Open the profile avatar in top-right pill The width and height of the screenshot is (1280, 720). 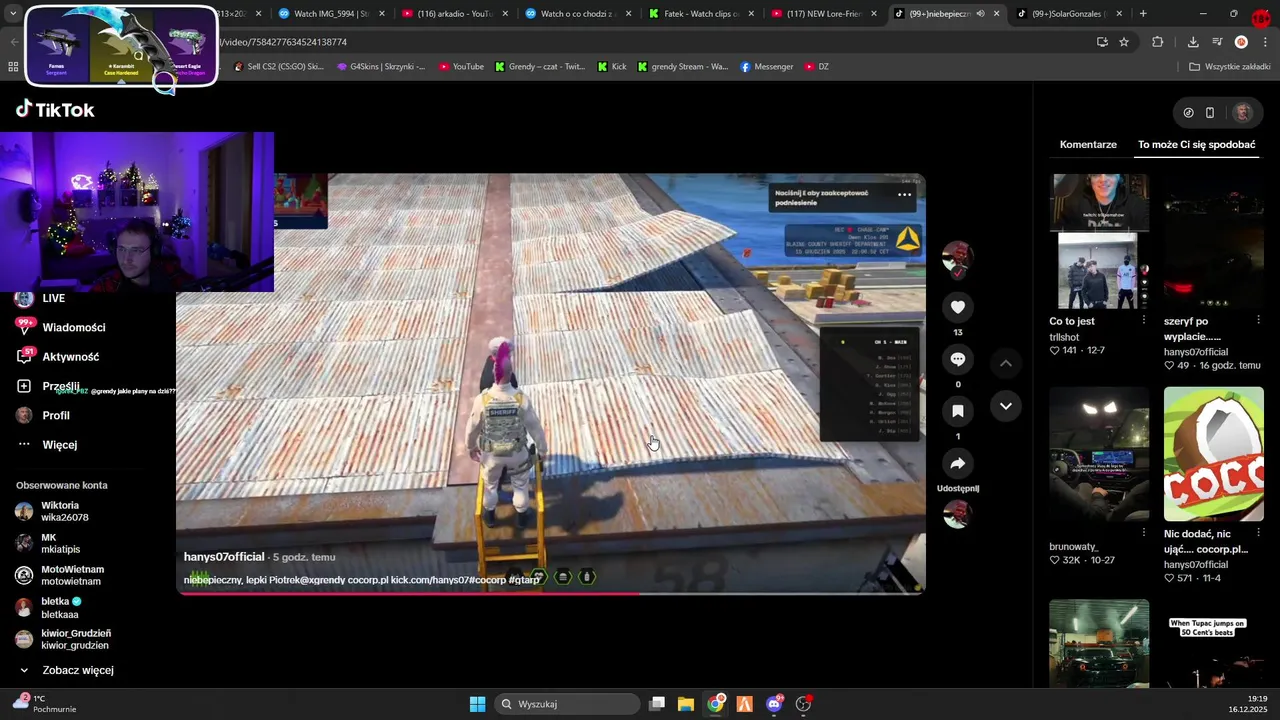tap(1243, 113)
